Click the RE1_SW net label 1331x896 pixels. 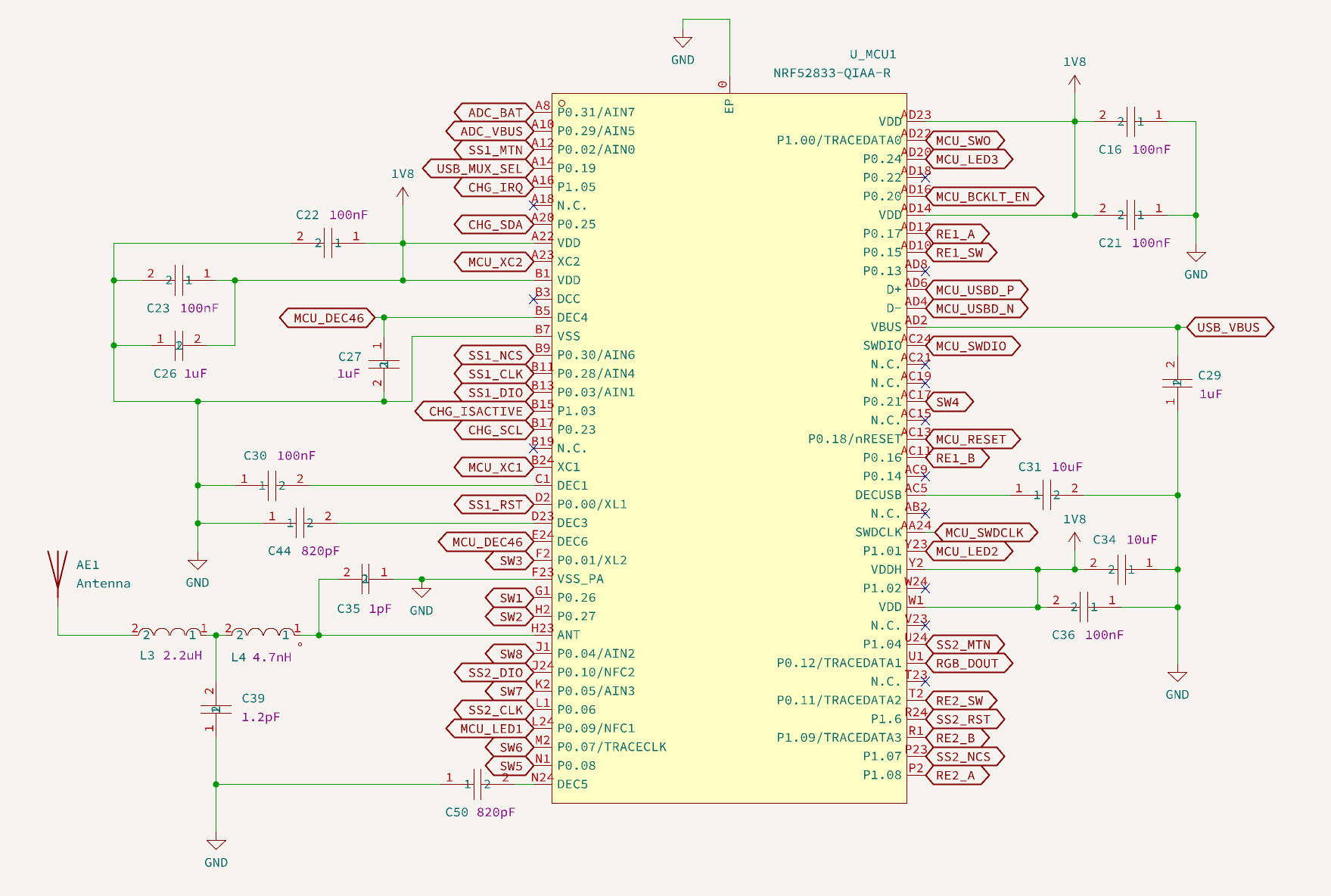[961, 252]
